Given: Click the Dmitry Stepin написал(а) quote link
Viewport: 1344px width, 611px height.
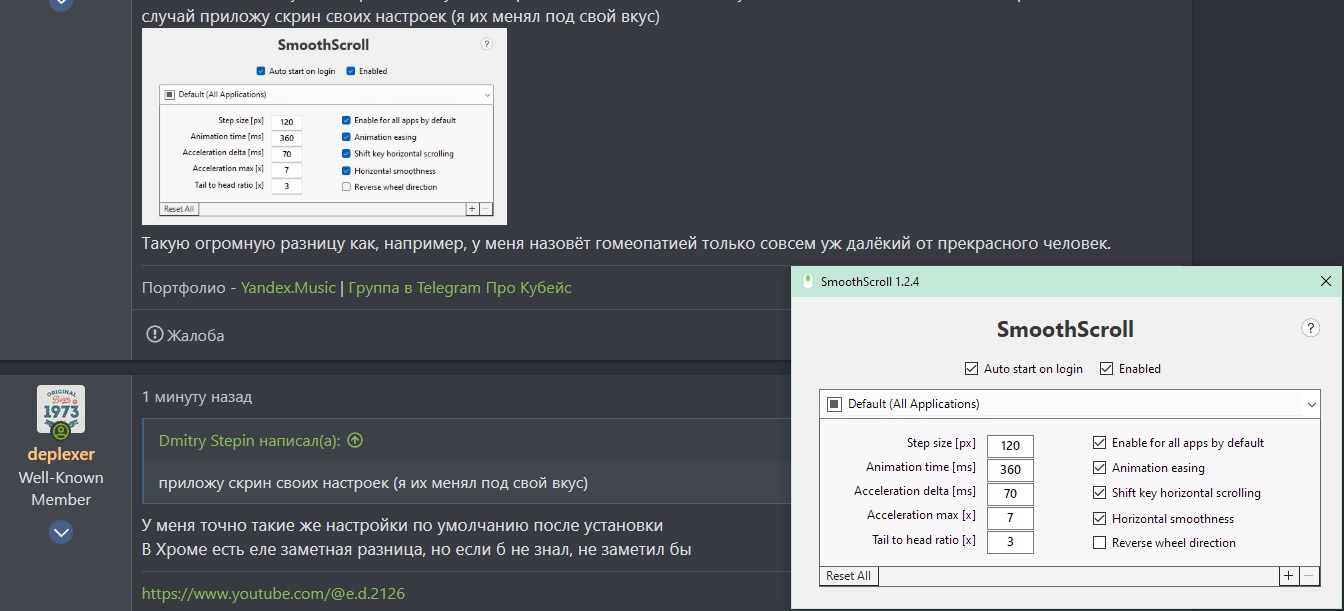Looking at the screenshot, I should tap(250, 440).
